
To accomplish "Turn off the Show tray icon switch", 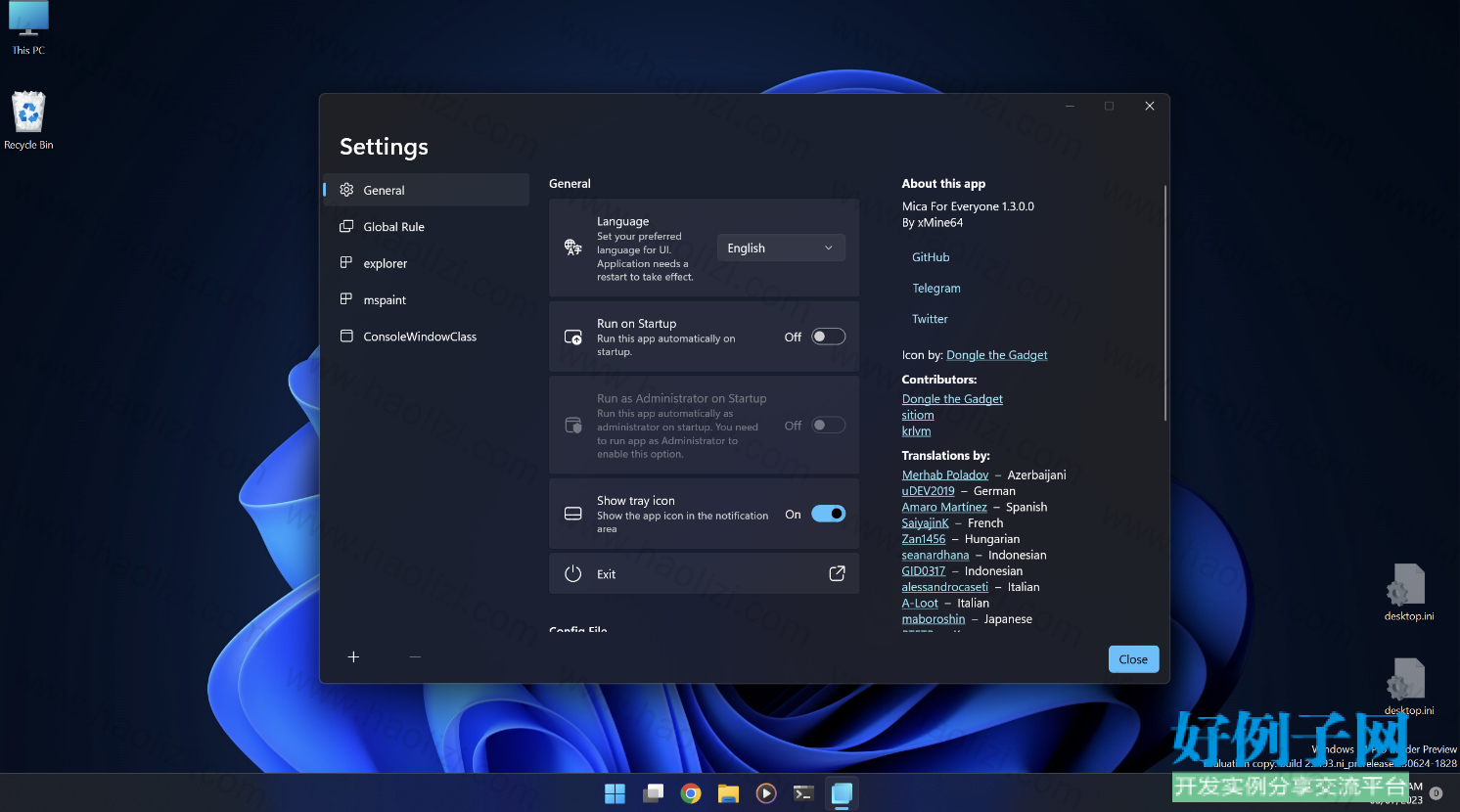I will pos(829,514).
